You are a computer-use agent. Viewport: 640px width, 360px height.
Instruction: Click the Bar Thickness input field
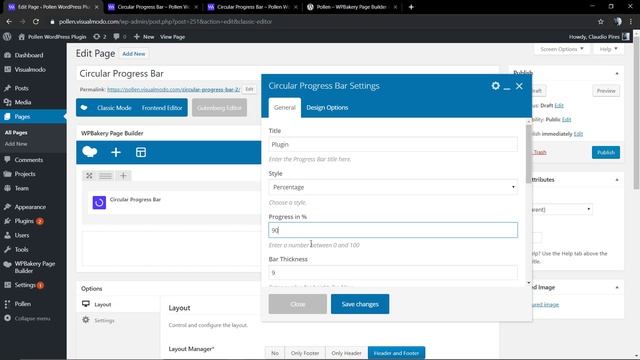click(x=393, y=272)
